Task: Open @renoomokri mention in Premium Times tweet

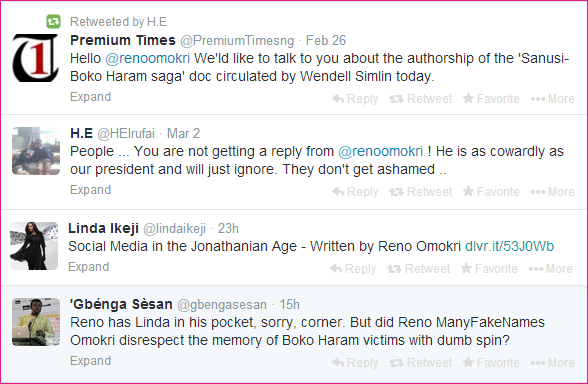Action: pos(147,58)
